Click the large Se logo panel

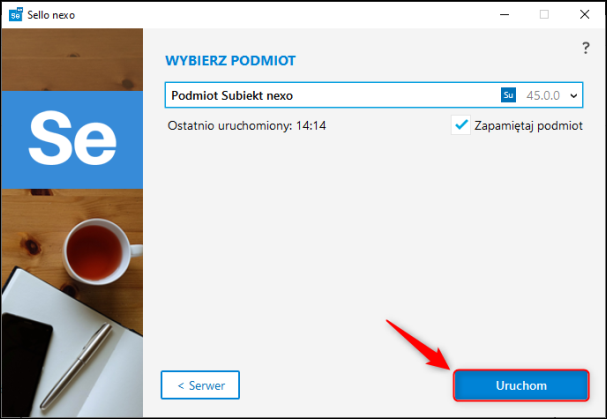click(72, 140)
